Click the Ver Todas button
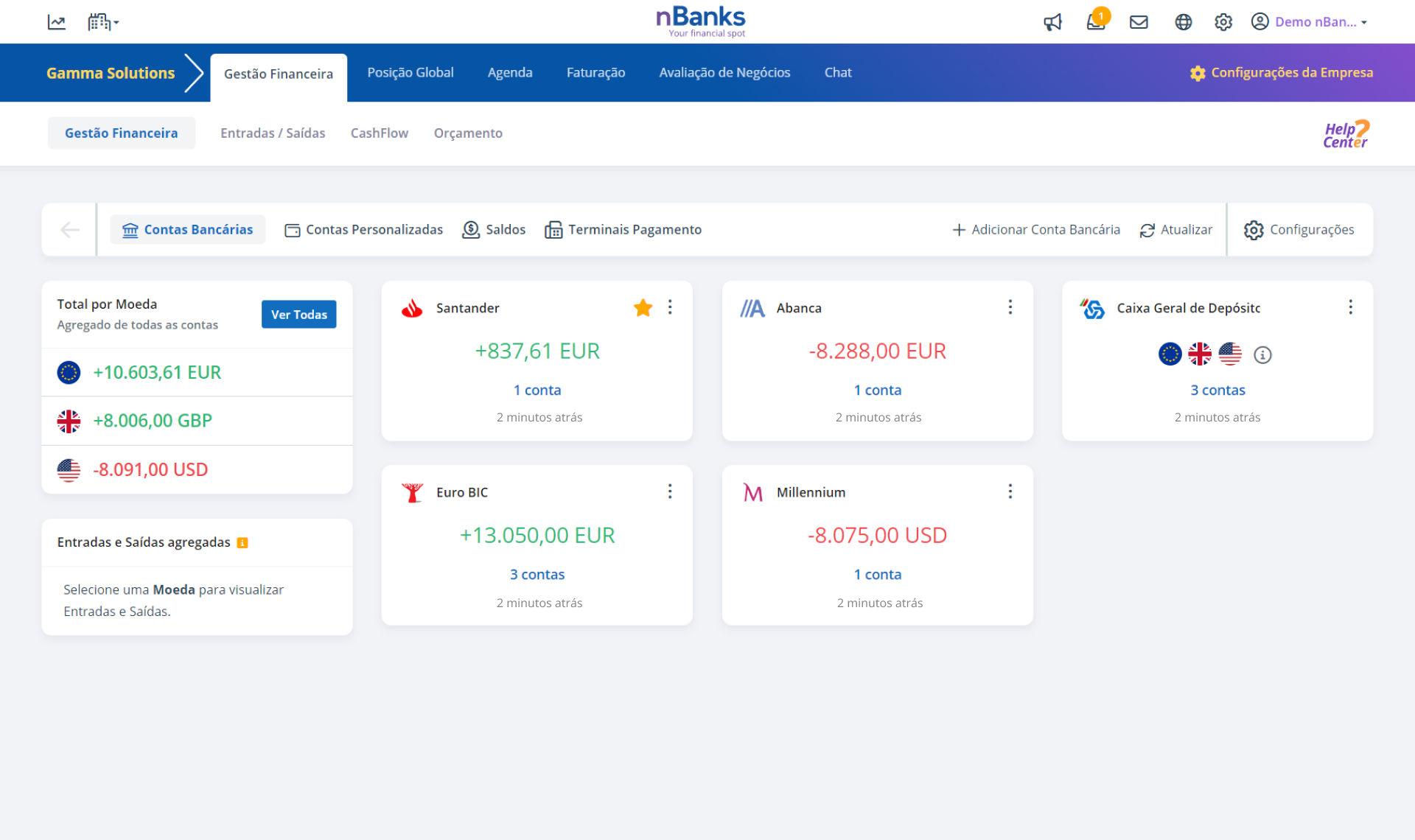Image resolution: width=1415 pixels, height=840 pixels. [298, 315]
